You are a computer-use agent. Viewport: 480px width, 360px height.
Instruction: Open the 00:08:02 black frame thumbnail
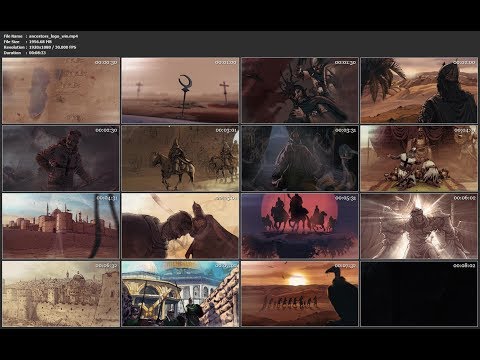pos(419,294)
